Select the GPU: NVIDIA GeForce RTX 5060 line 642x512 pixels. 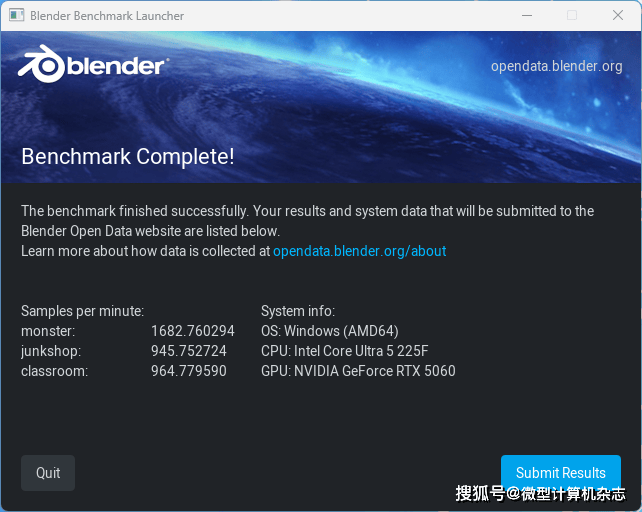click(358, 371)
